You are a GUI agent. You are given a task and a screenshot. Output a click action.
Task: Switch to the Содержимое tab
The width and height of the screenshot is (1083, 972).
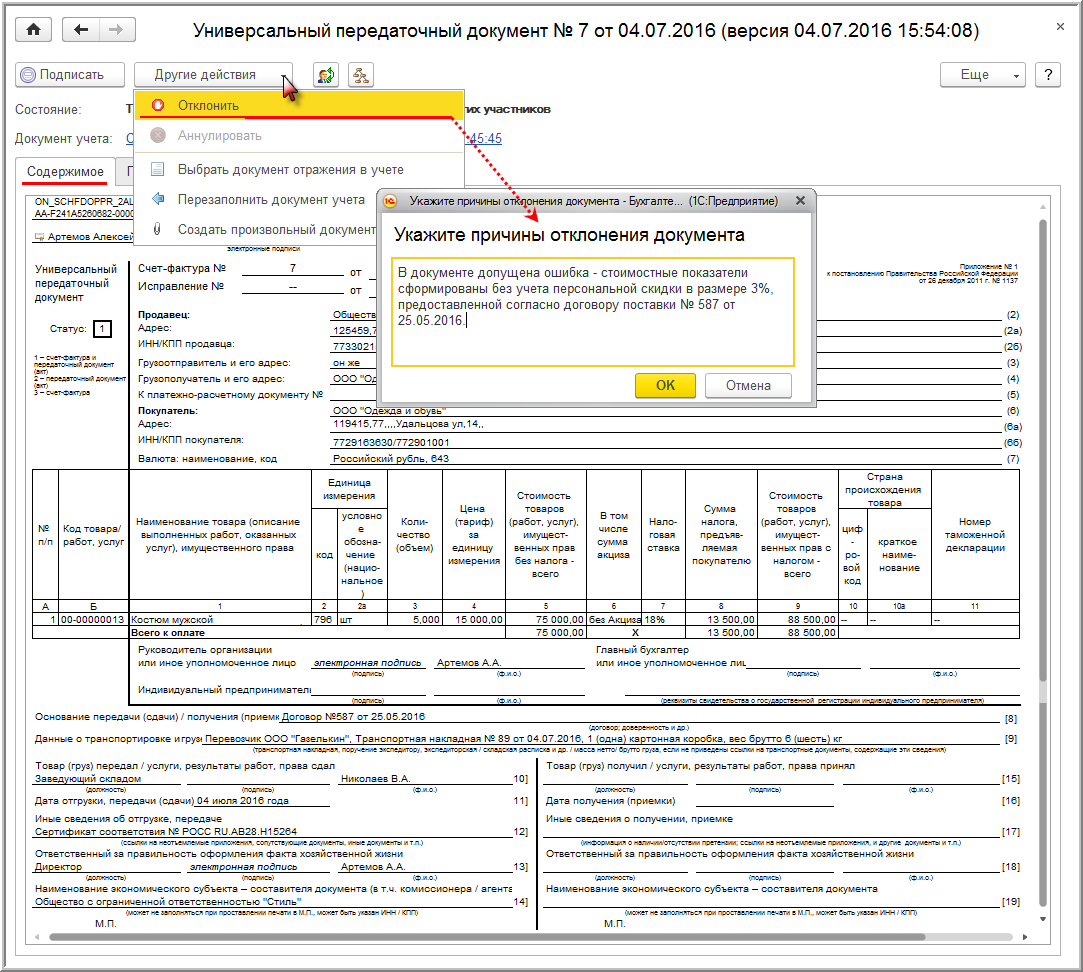coord(65,171)
